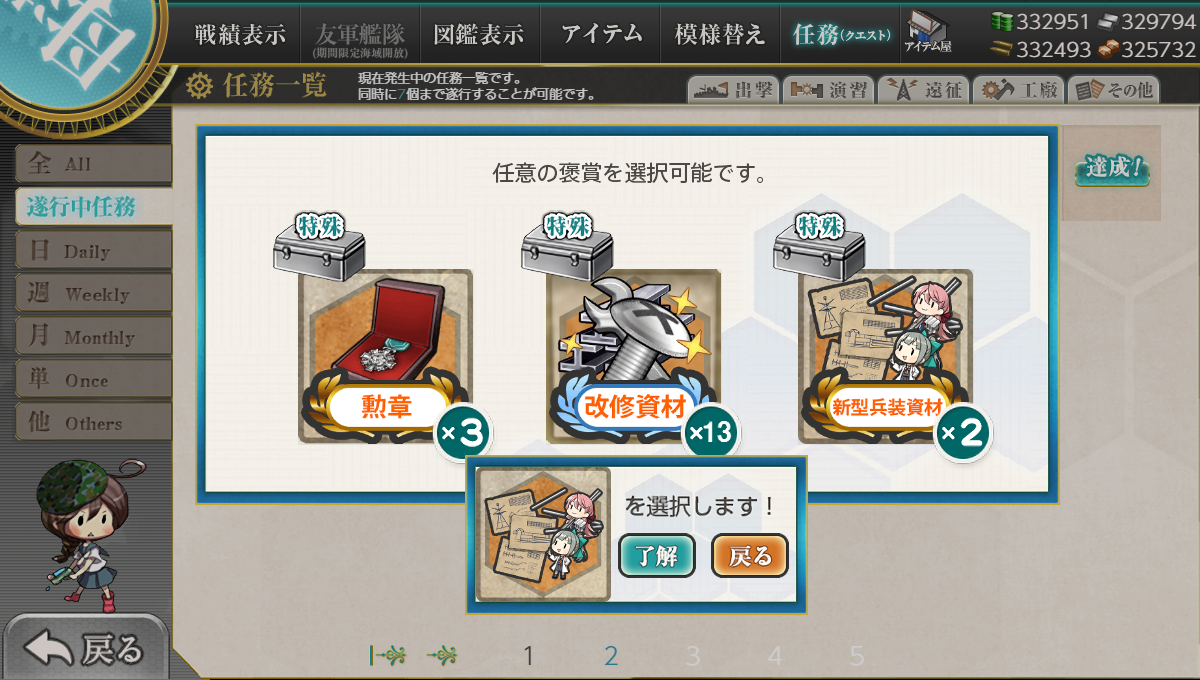The width and height of the screenshot is (1200, 680).
Task: Select the 勲章 medal reward
Action: pos(386,356)
